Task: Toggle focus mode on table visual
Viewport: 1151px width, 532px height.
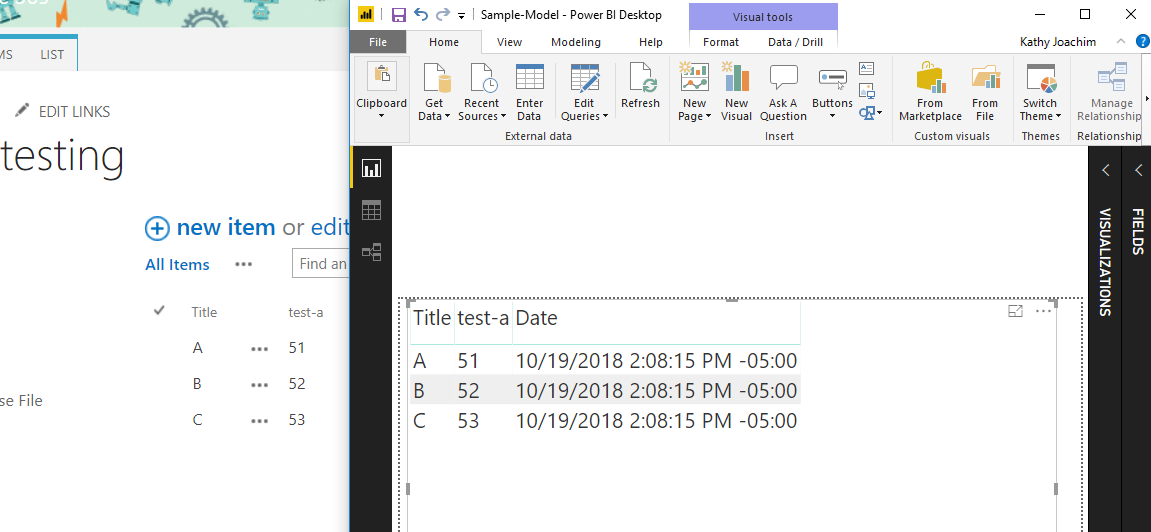Action: coord(1015,311)
